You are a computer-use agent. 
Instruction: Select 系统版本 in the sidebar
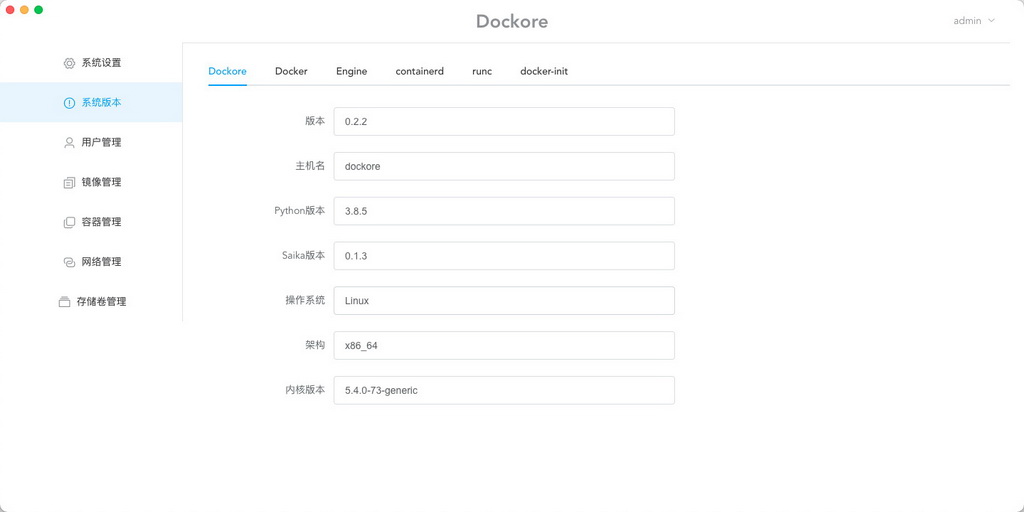click(91, 103)
